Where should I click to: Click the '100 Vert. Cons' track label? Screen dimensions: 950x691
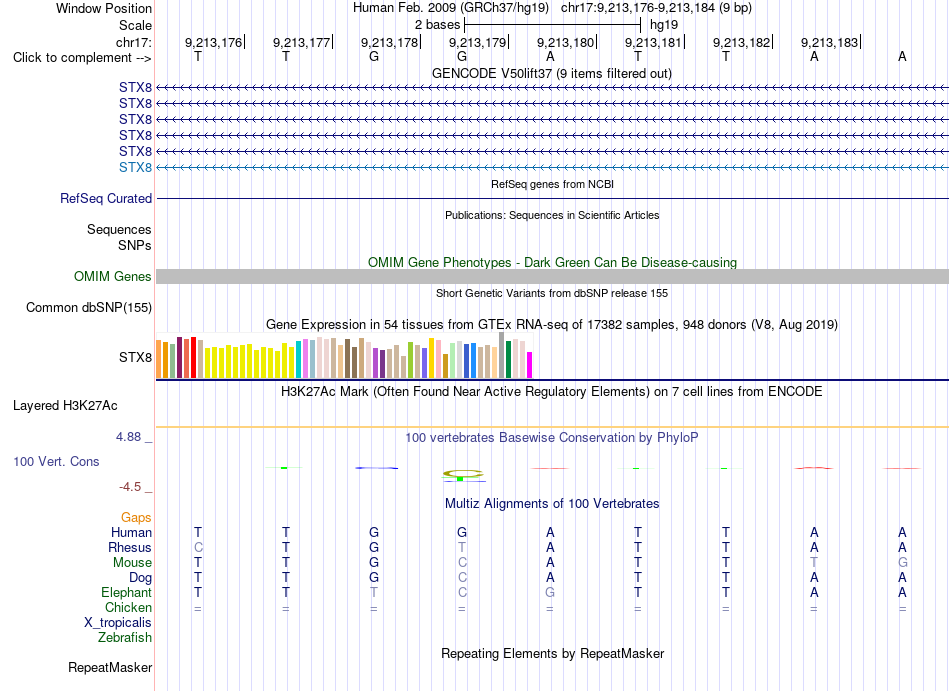pos(56,461)
